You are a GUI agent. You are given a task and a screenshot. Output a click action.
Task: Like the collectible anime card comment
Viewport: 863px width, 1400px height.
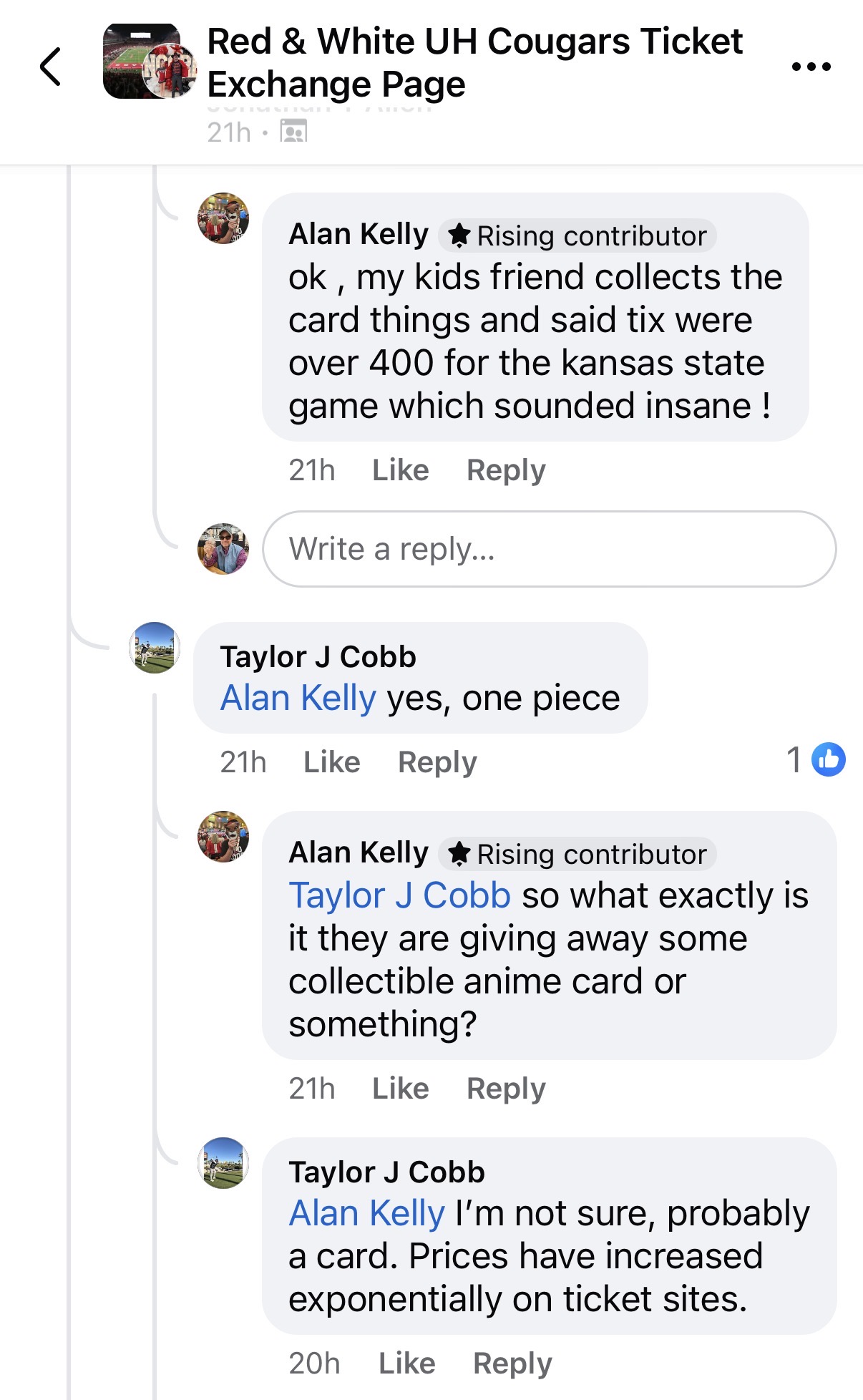click(400, 1089)
